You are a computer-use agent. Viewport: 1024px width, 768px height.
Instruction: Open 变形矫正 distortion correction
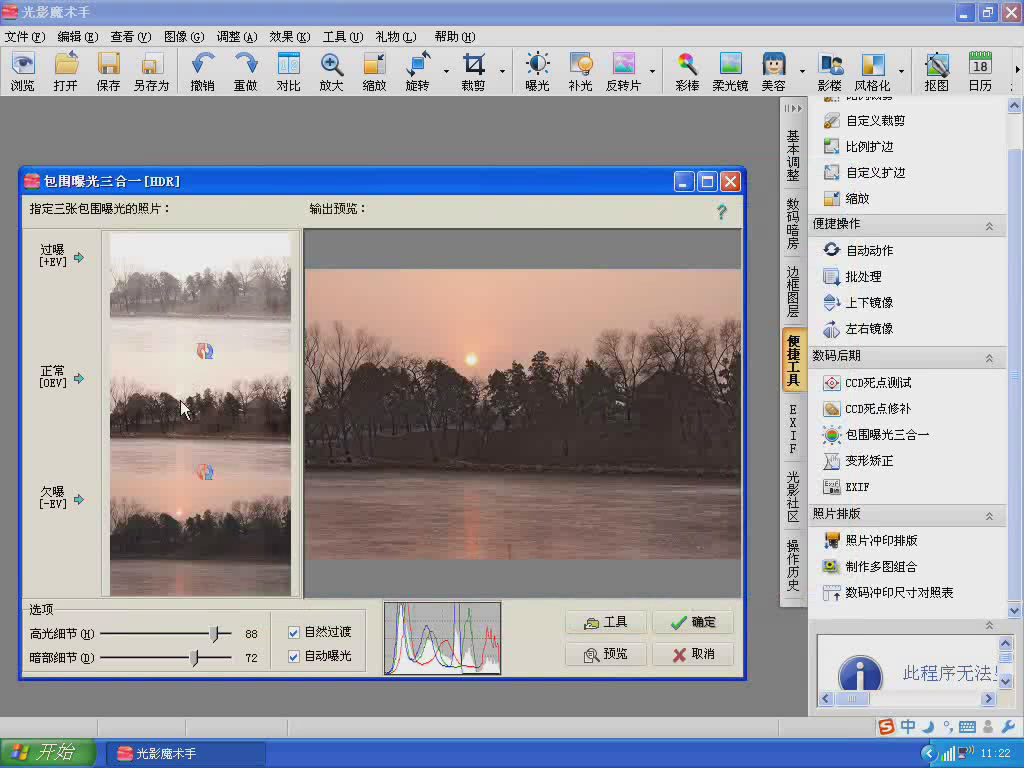[858, 460]
